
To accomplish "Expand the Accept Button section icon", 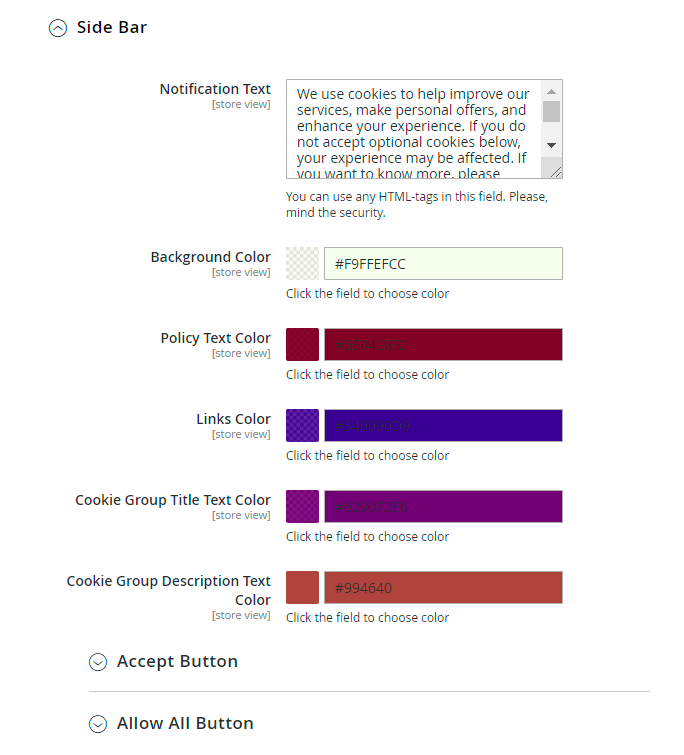I will click(97, 662).
